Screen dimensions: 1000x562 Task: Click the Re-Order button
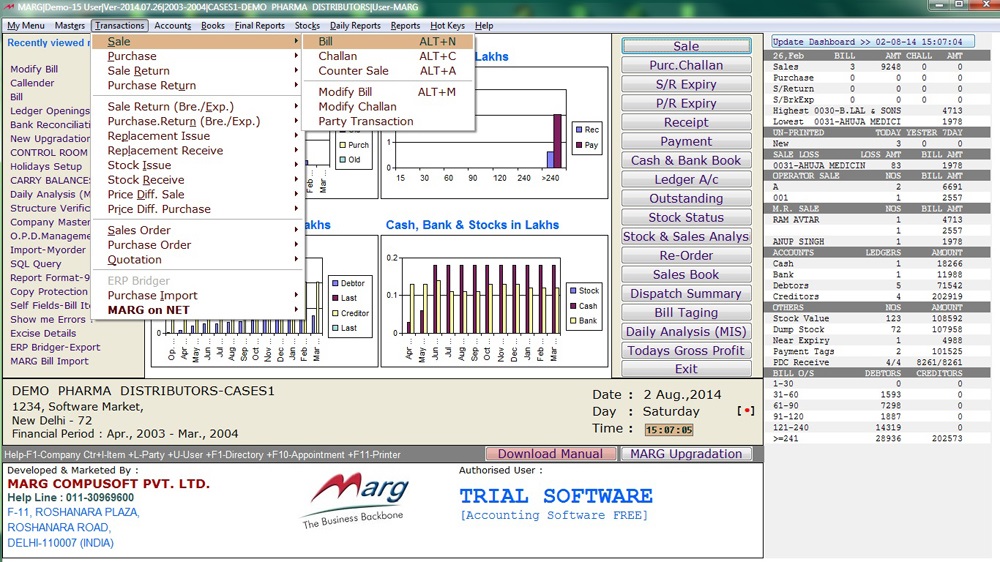[686, 256]
